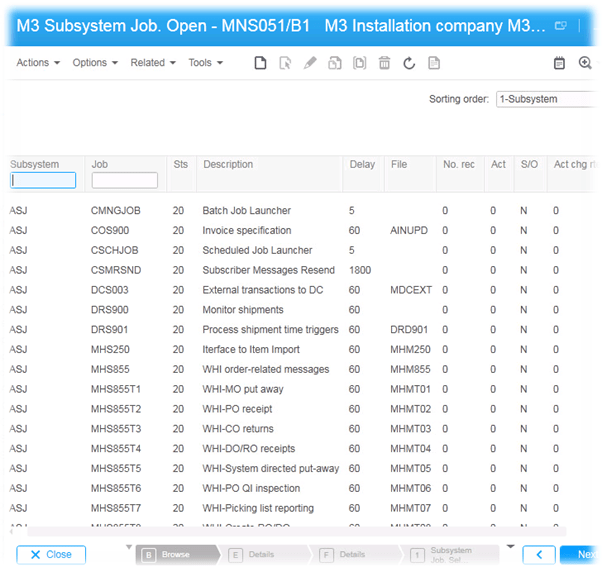Viewport: 602px width, 572px height.
Task: Select the Browse panel tab
Action: [x=175, y=554]
